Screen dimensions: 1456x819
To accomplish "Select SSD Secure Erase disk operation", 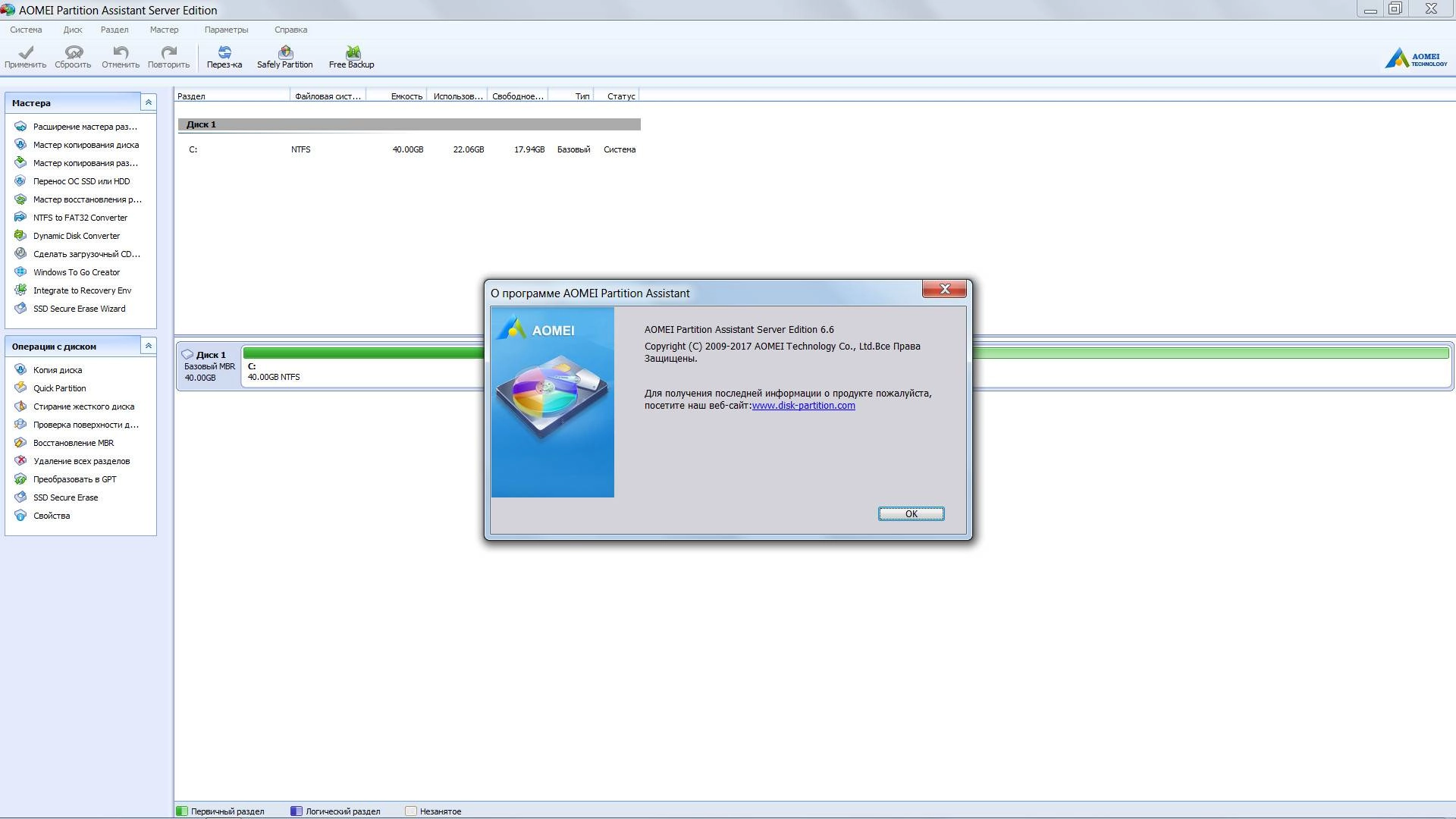I will (x=57, y=497).
